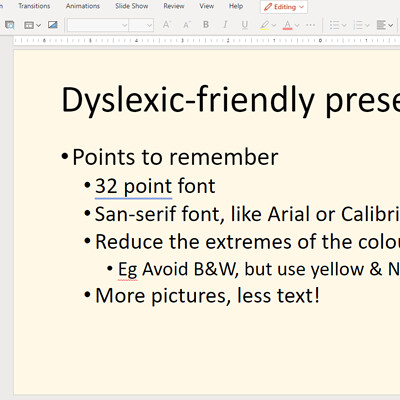The image size is (400, 400).
Task: Open the Help tab
Action: [236, 6]
